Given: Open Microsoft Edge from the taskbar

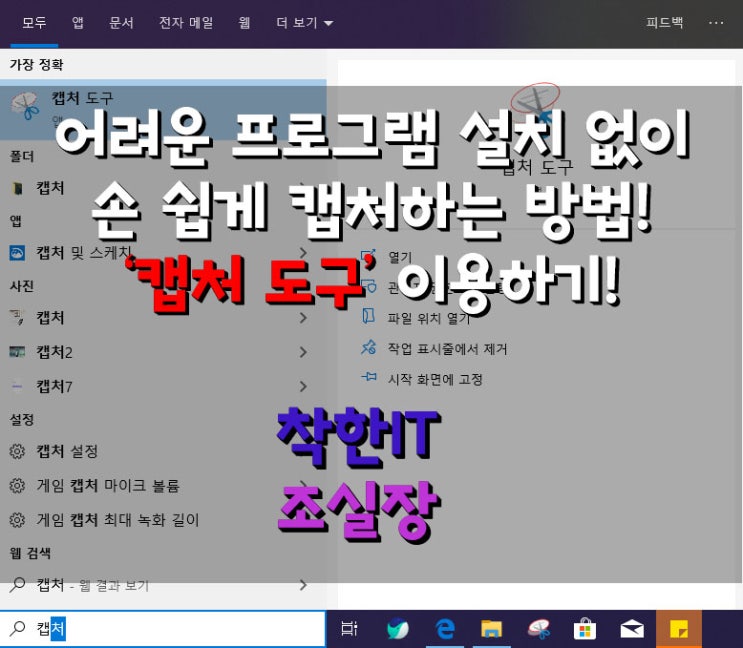Looking at the screenshot, I should point(444,629).
